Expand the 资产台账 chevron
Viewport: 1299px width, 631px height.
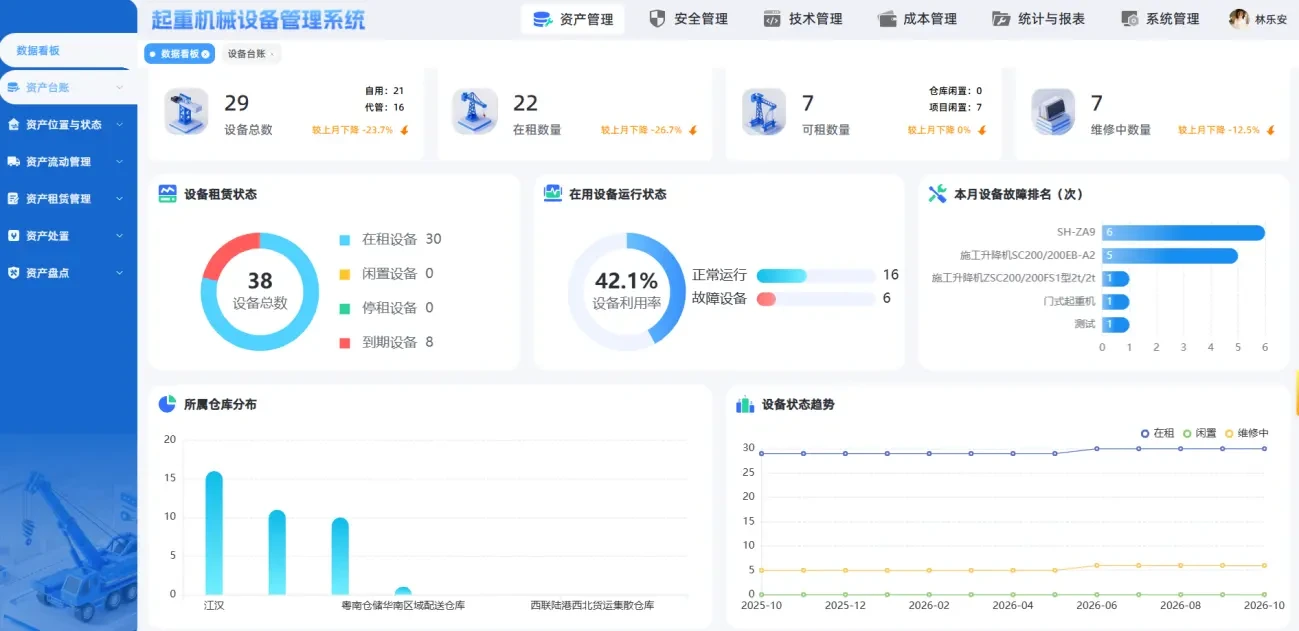[120, 88]
